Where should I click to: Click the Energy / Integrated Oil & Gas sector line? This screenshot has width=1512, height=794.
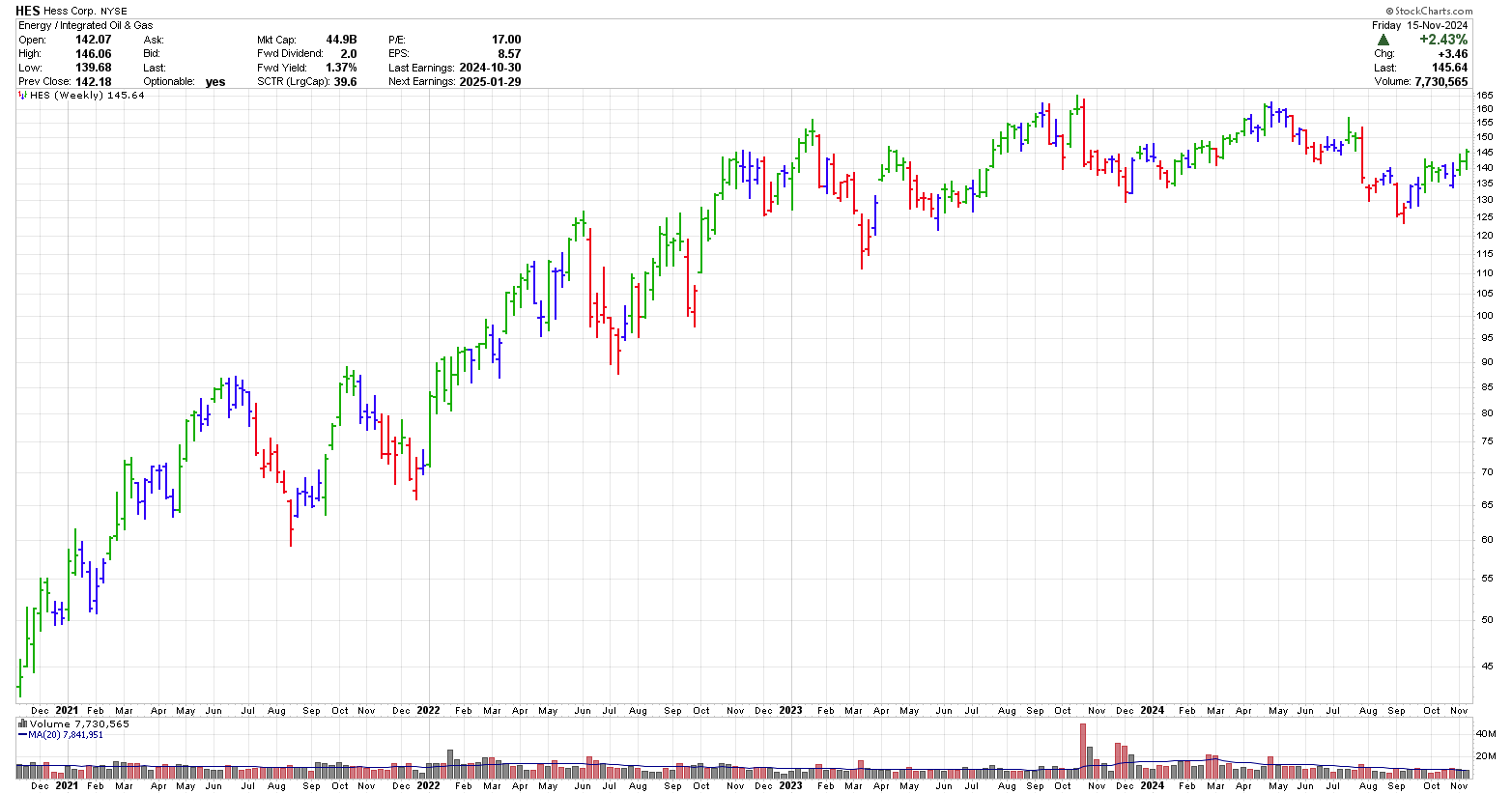pos(86,25)
